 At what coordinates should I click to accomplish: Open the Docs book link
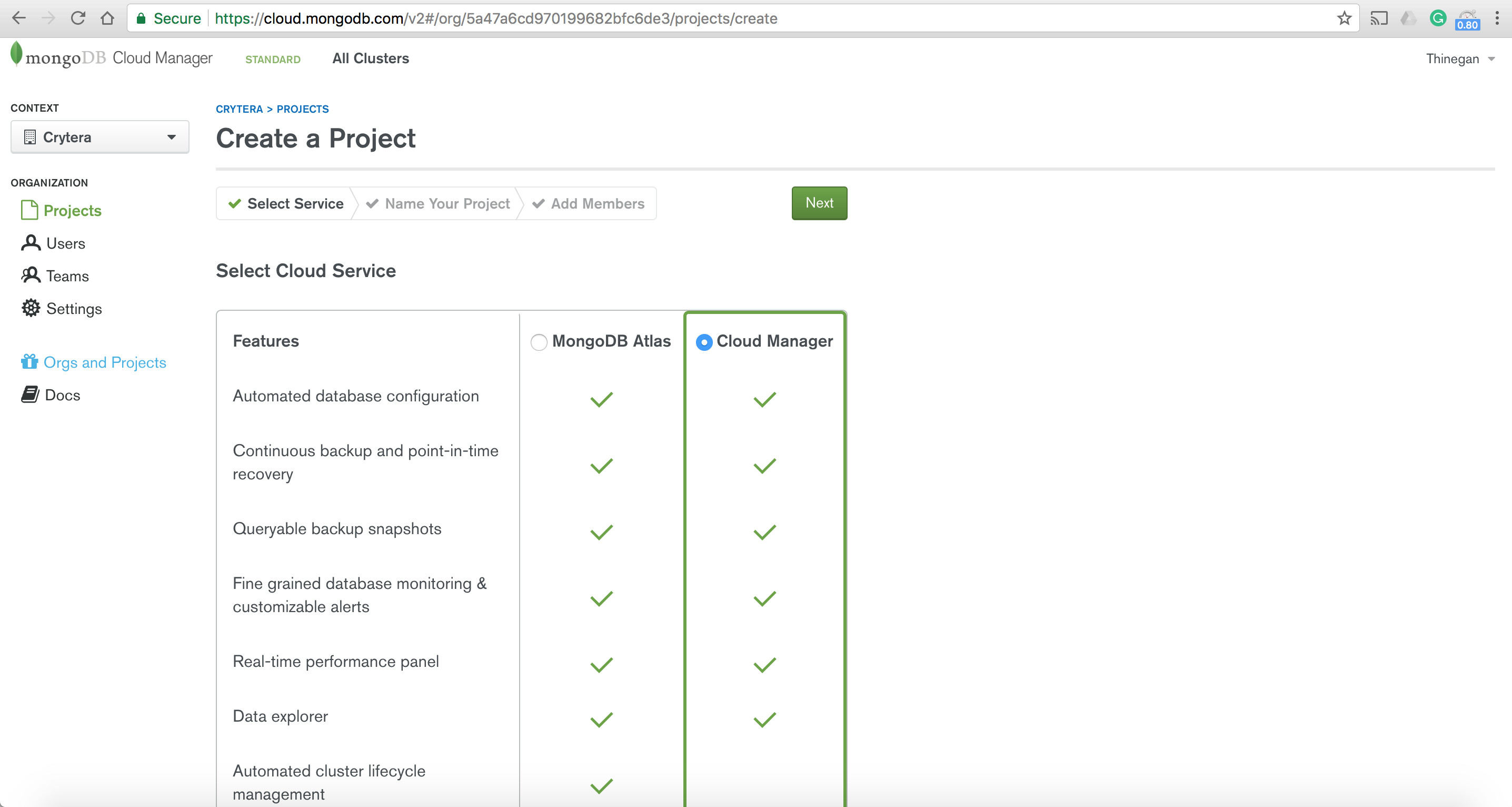point(62,395)
